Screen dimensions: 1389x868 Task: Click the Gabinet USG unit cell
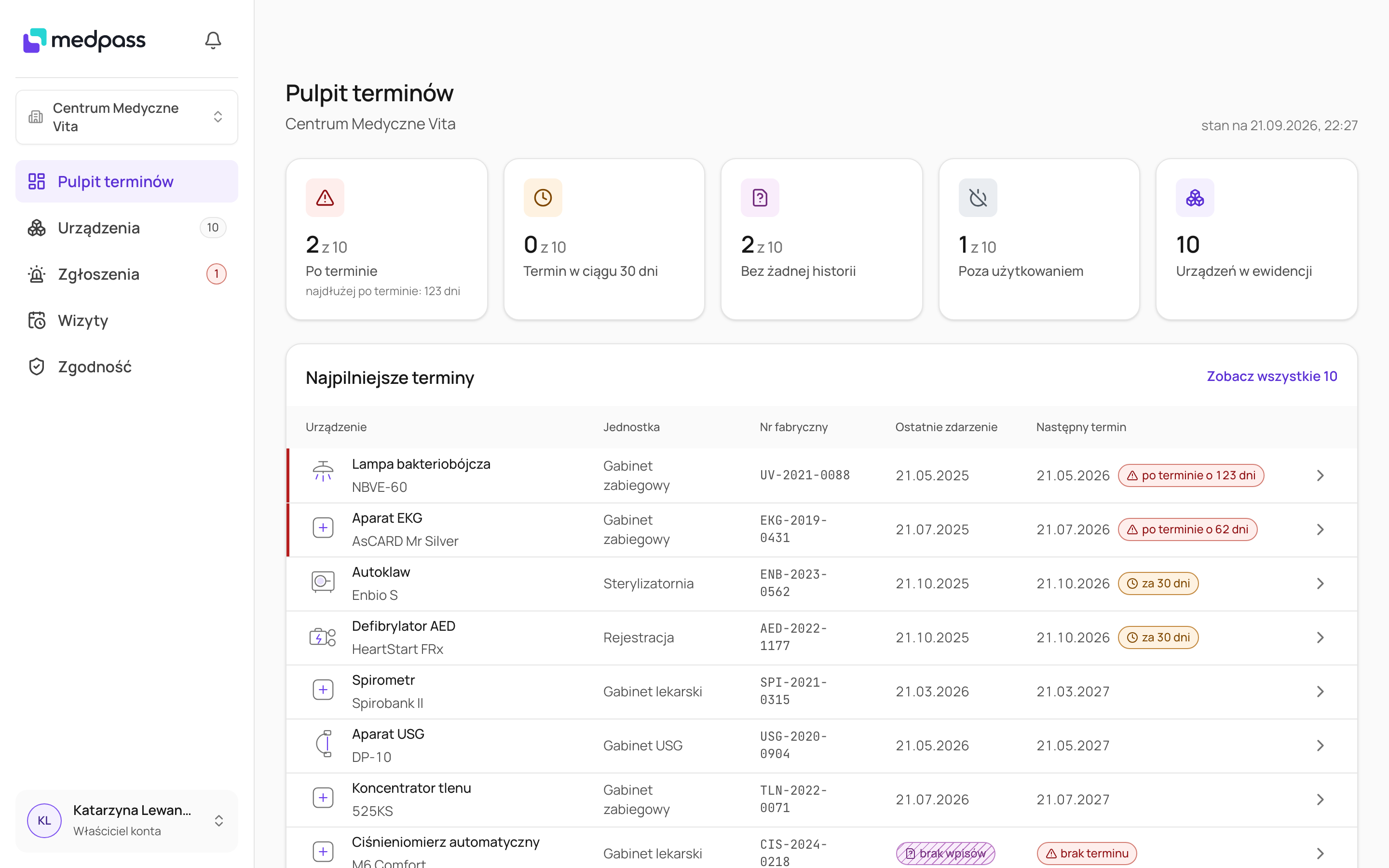643,745
